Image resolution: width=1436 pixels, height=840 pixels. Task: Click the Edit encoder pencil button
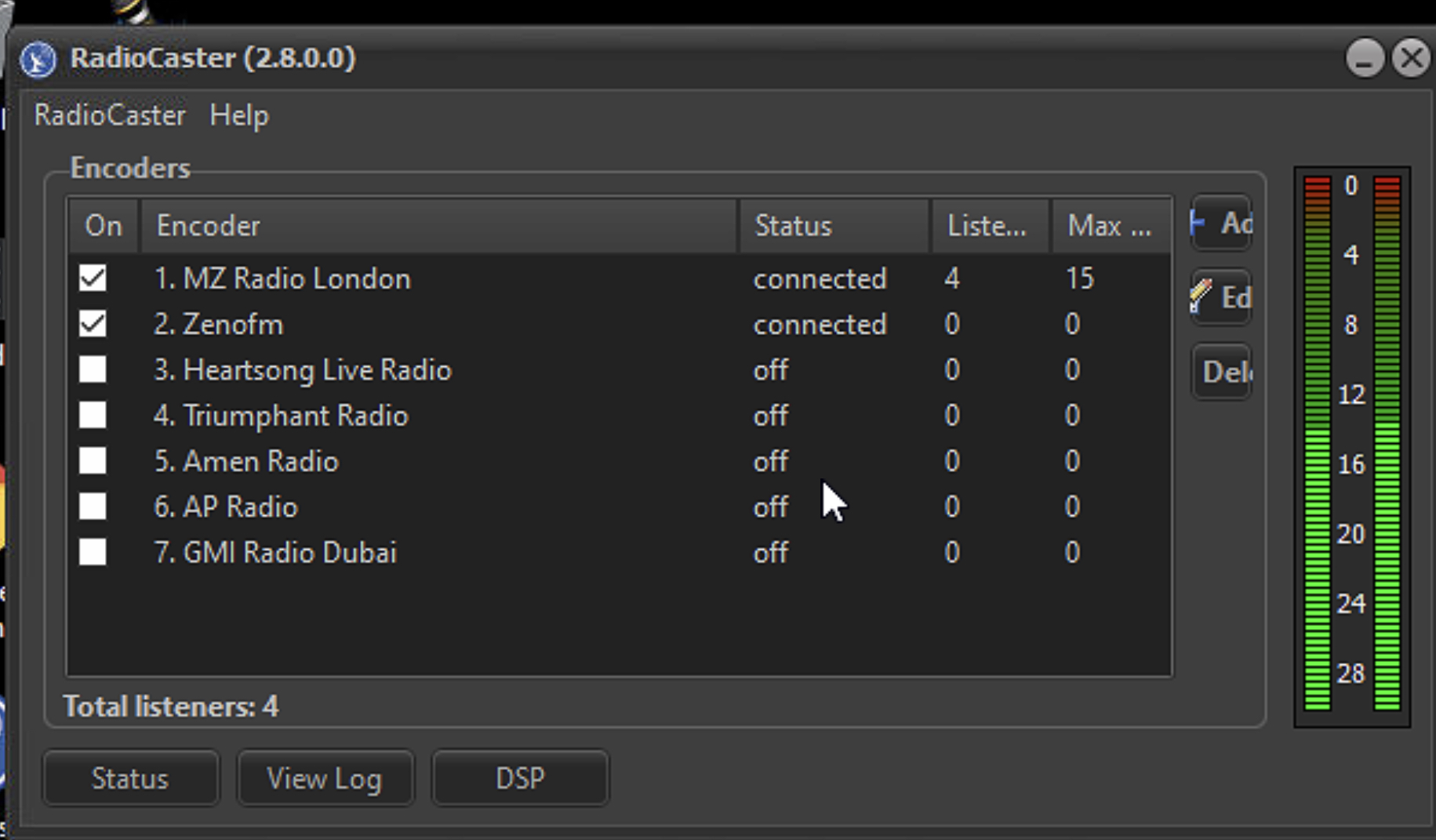tap(1220, 297)
